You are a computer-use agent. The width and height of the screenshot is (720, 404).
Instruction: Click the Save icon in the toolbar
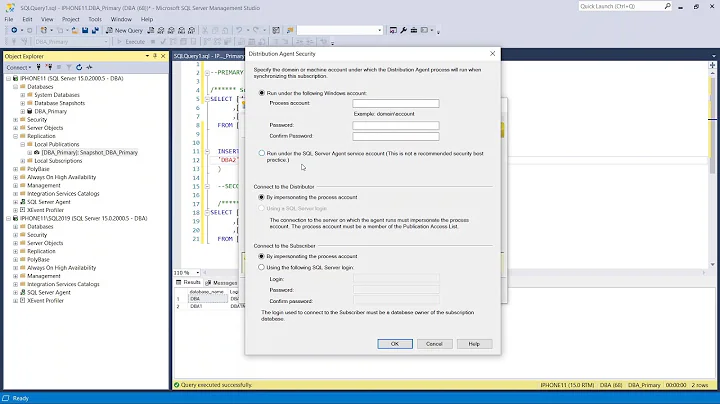[x=85, y=30]
